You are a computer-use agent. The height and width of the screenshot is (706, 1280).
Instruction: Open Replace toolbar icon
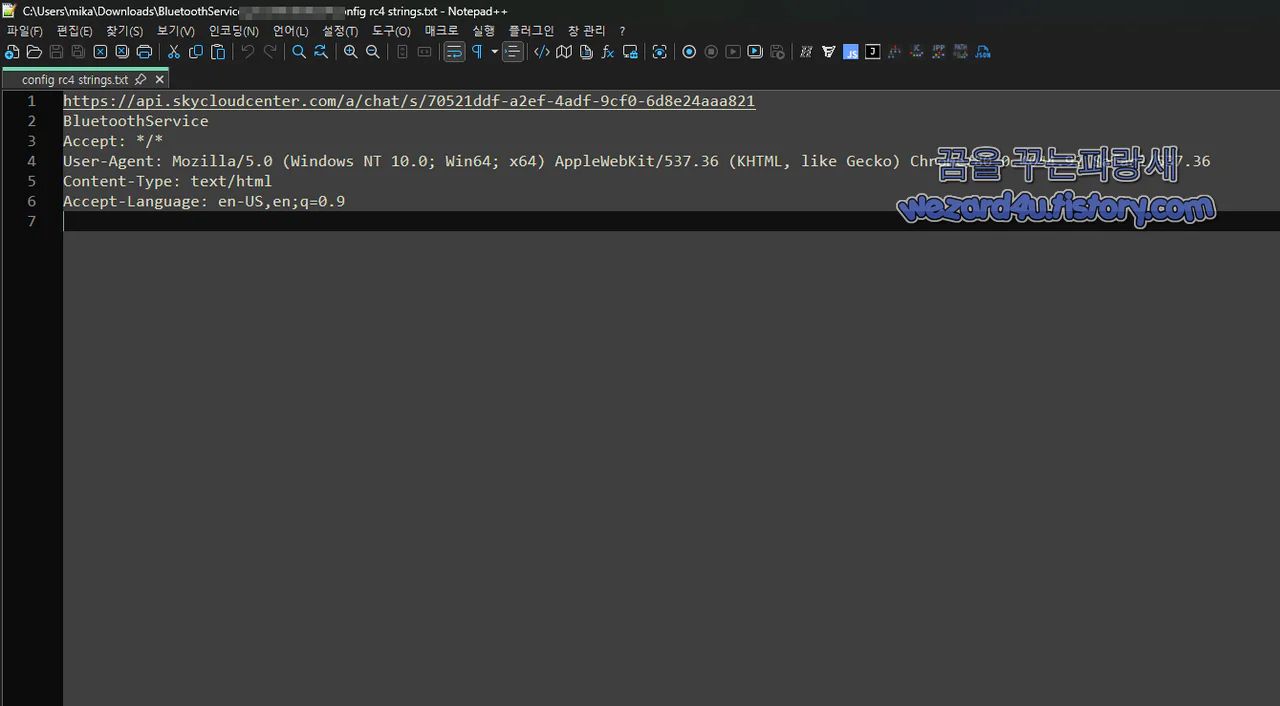tap(321, 52)
